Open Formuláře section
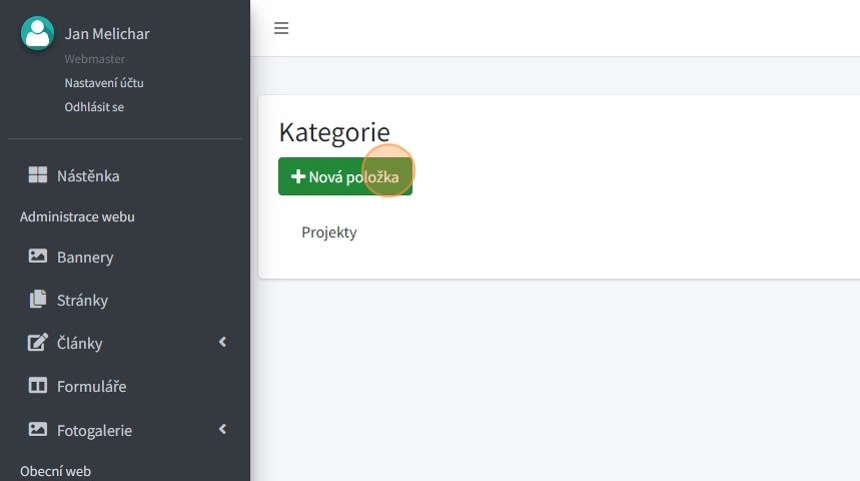 (91, 386)
